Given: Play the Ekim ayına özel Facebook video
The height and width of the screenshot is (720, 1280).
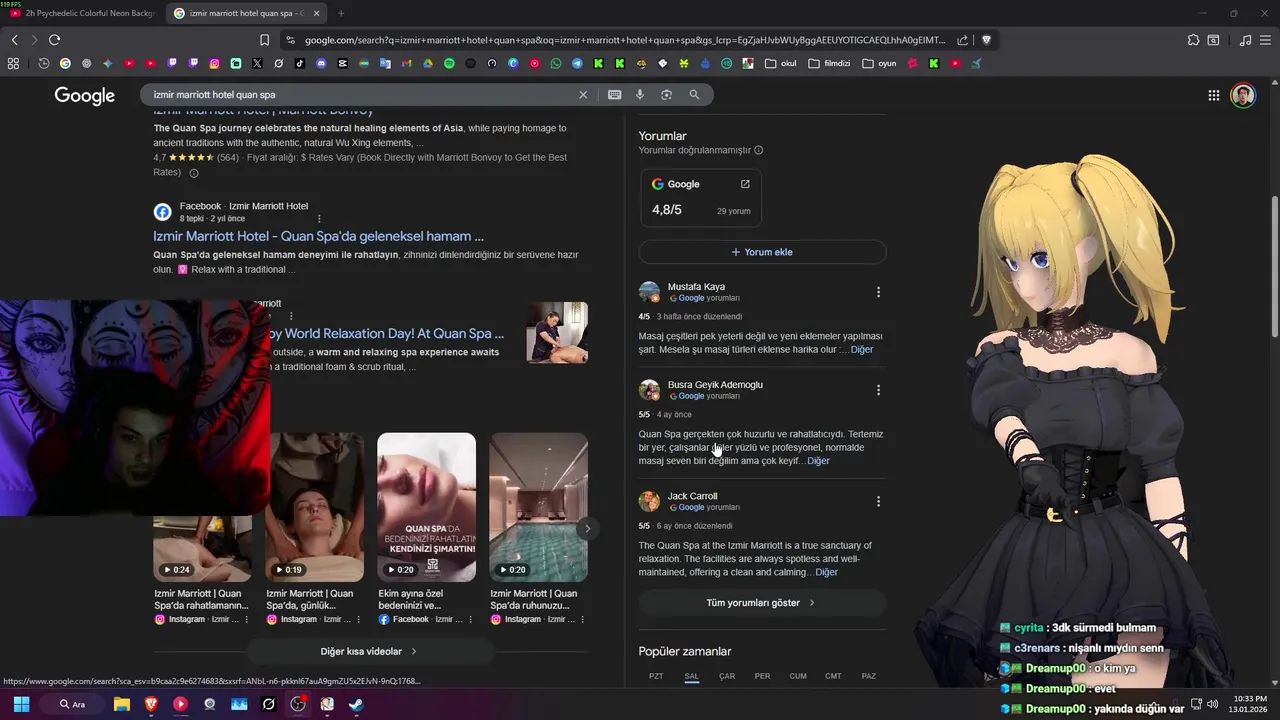Looking at the screenshot, I should (x=426, y=507).
